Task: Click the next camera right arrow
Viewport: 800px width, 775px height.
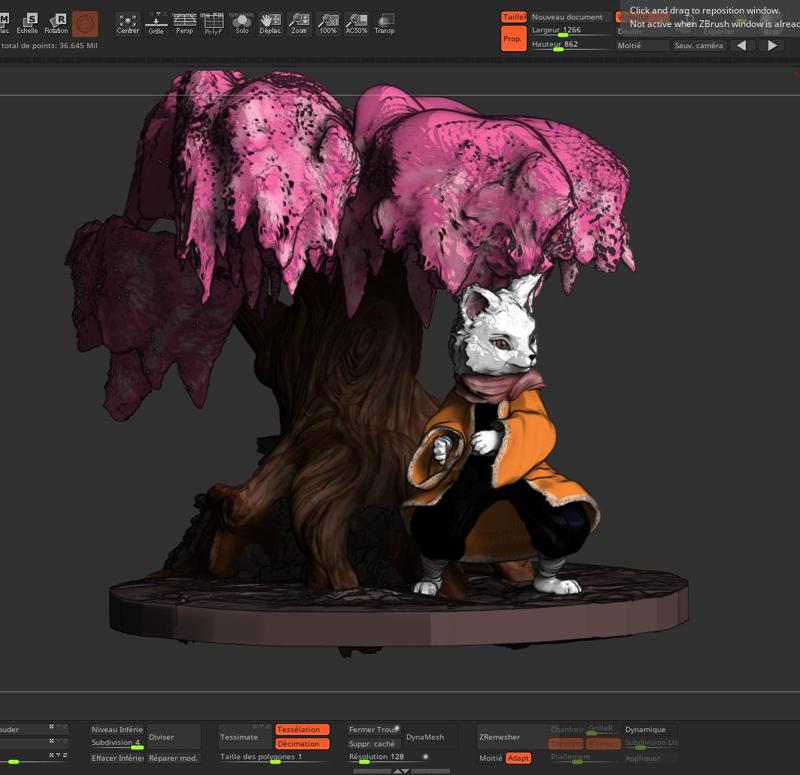Action: (771, 45)
